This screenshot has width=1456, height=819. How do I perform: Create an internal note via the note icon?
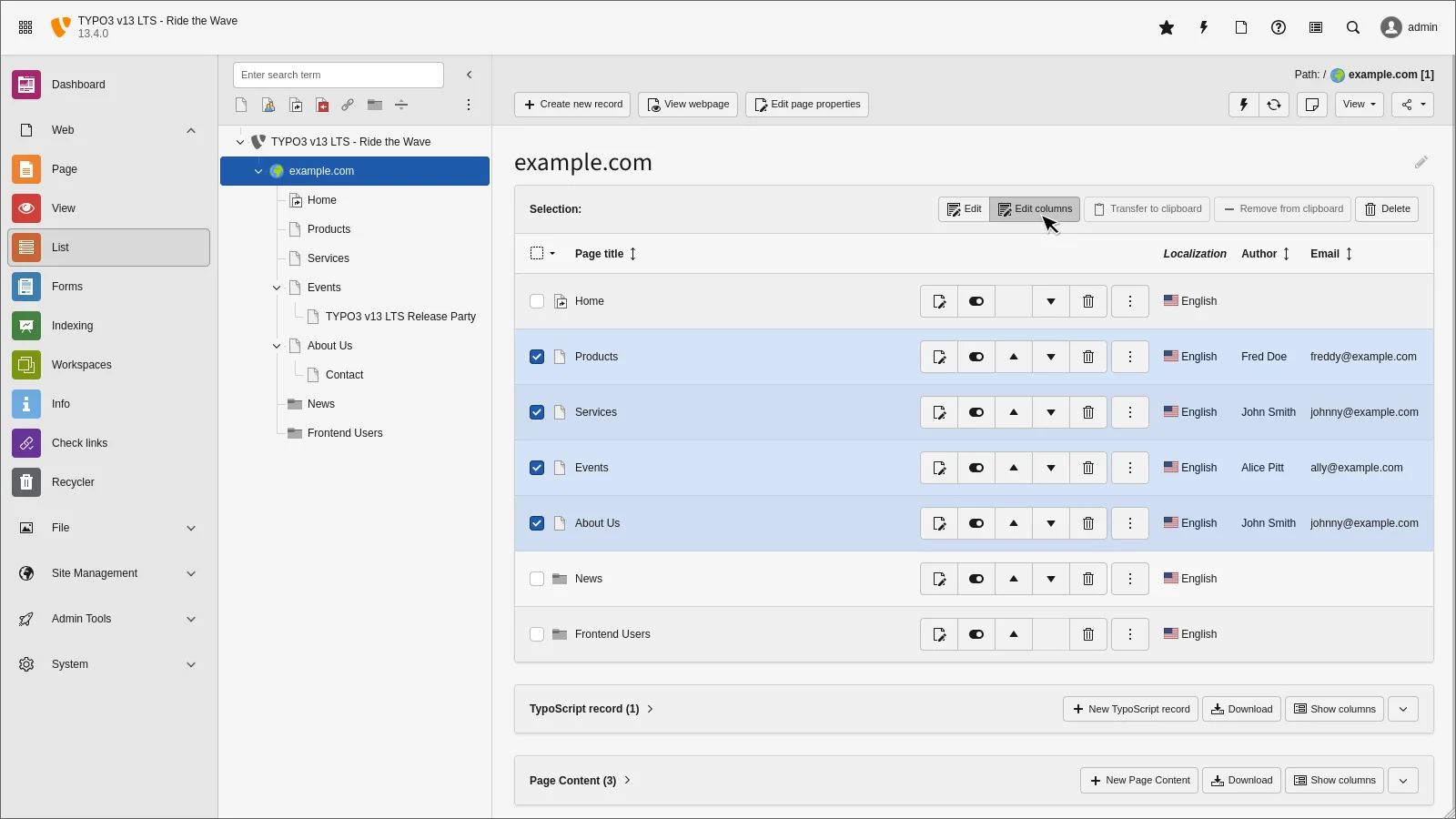(x=1311, y=105)
